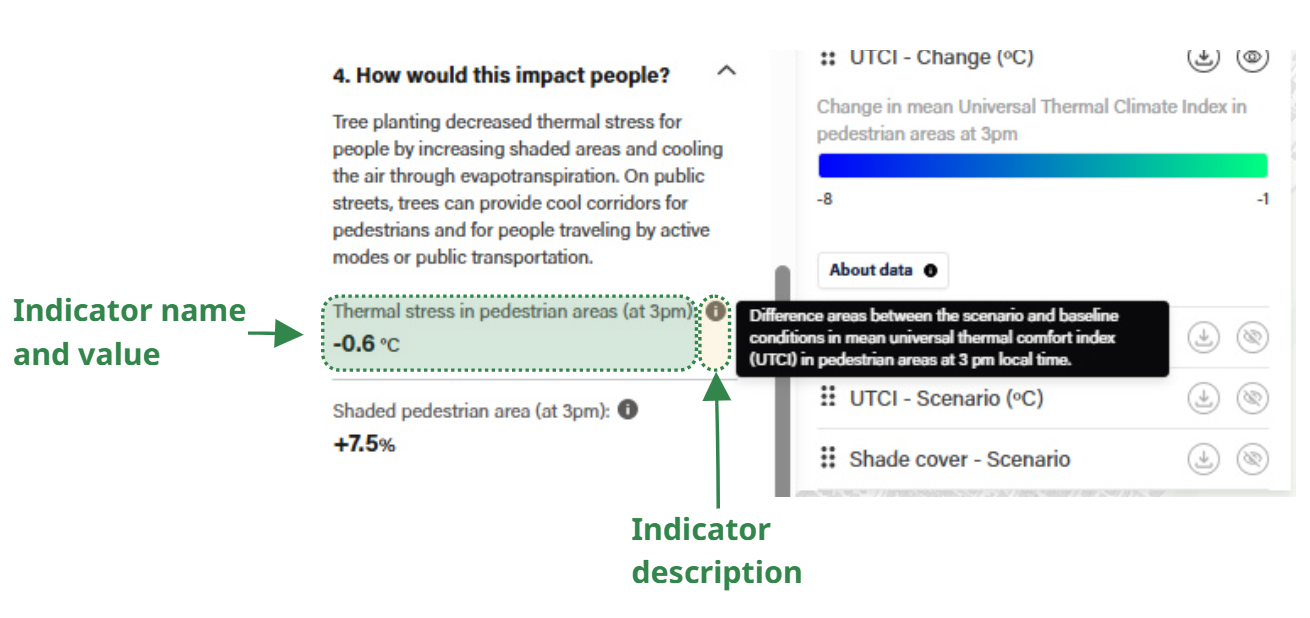Click the '4. How would this impact people?' heading
Image resolution: width=1310 pixels, height=618 pixels.
click(x=501, y=75)
